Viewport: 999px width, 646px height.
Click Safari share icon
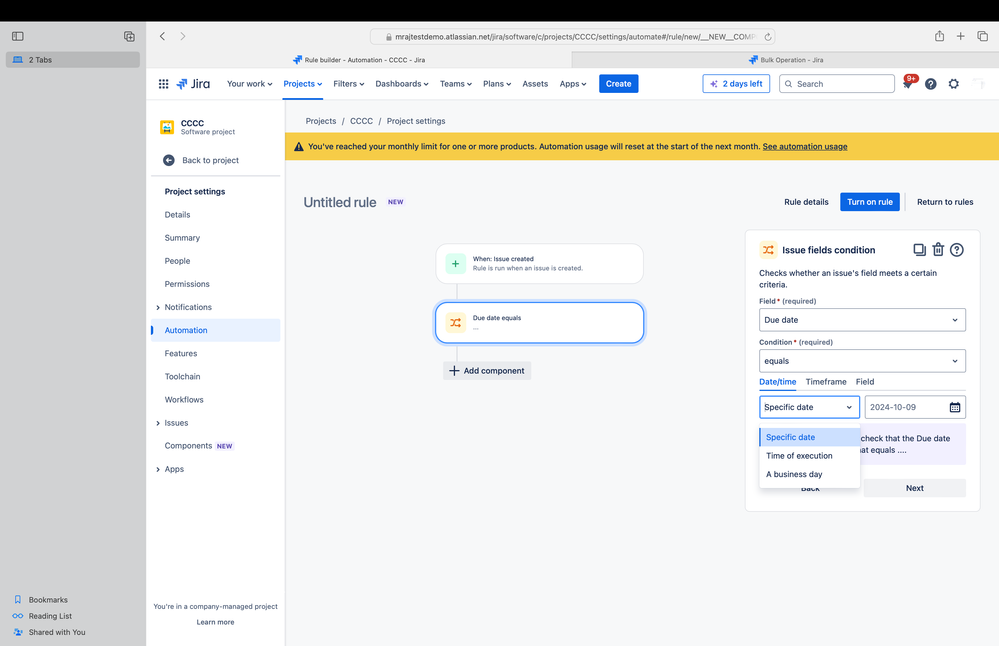click(x=939, y=36)
